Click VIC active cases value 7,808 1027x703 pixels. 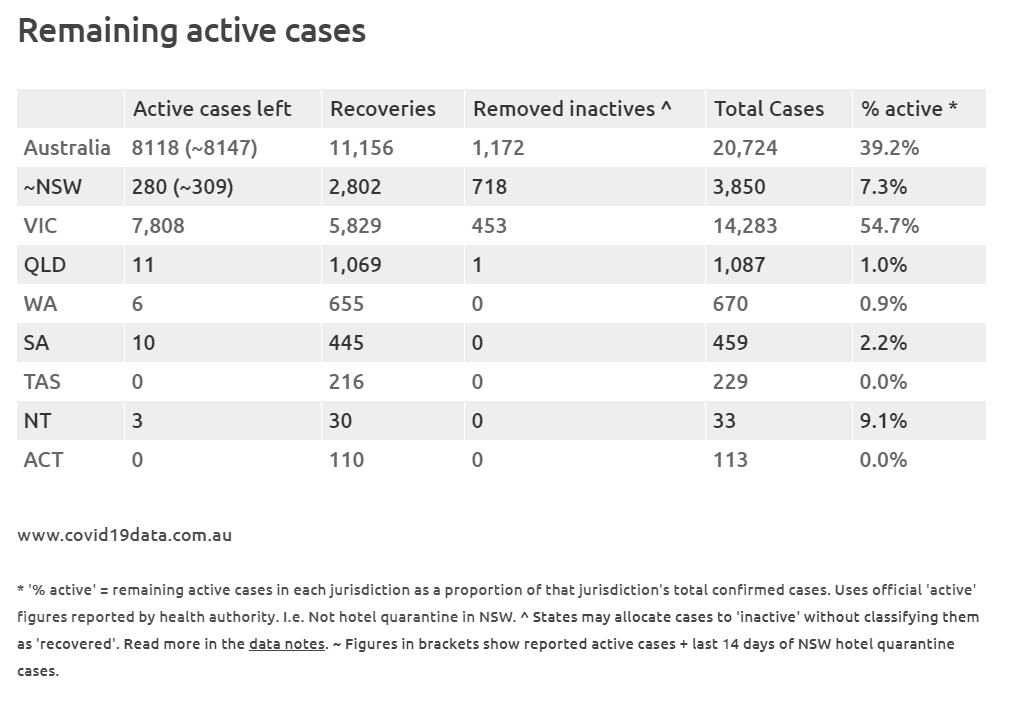pos(158,226)
